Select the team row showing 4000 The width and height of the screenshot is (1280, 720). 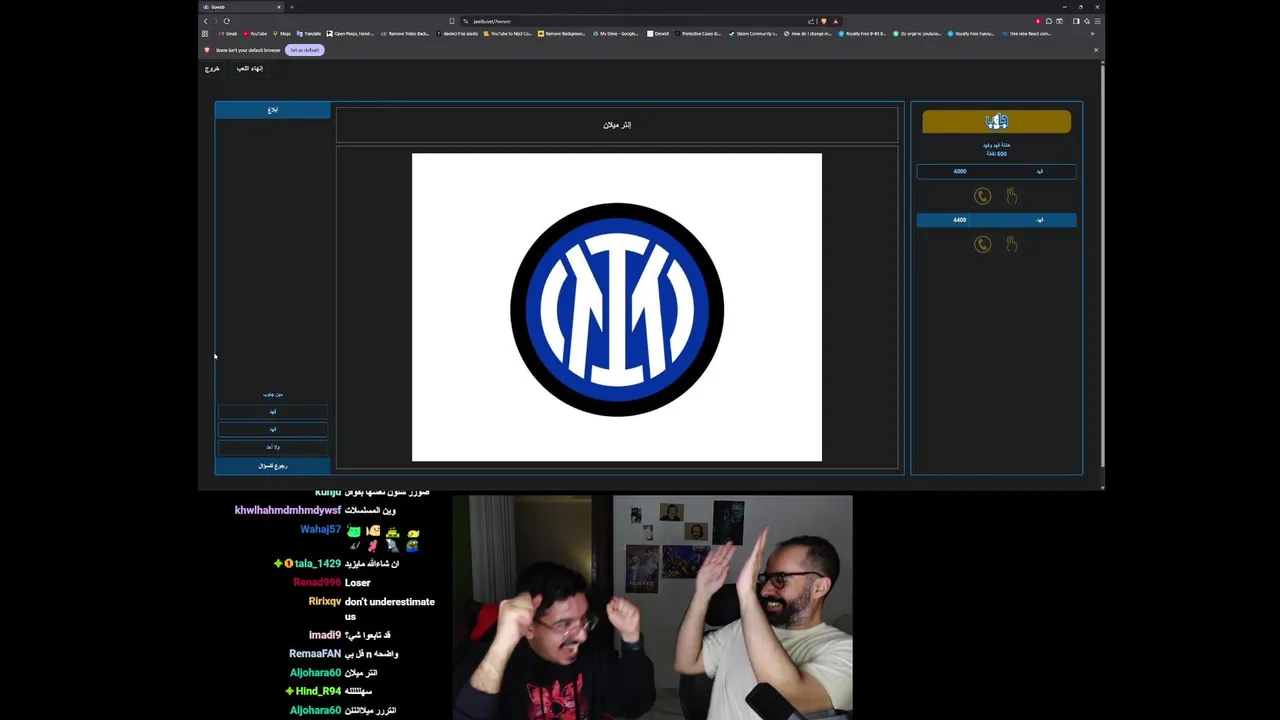[x=996, y=171]
